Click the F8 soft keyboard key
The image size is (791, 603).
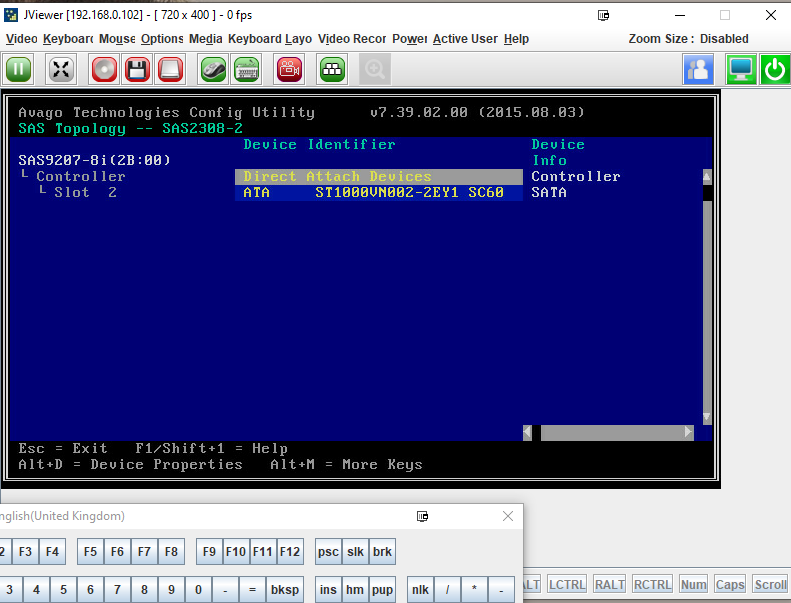click(171, 552)
